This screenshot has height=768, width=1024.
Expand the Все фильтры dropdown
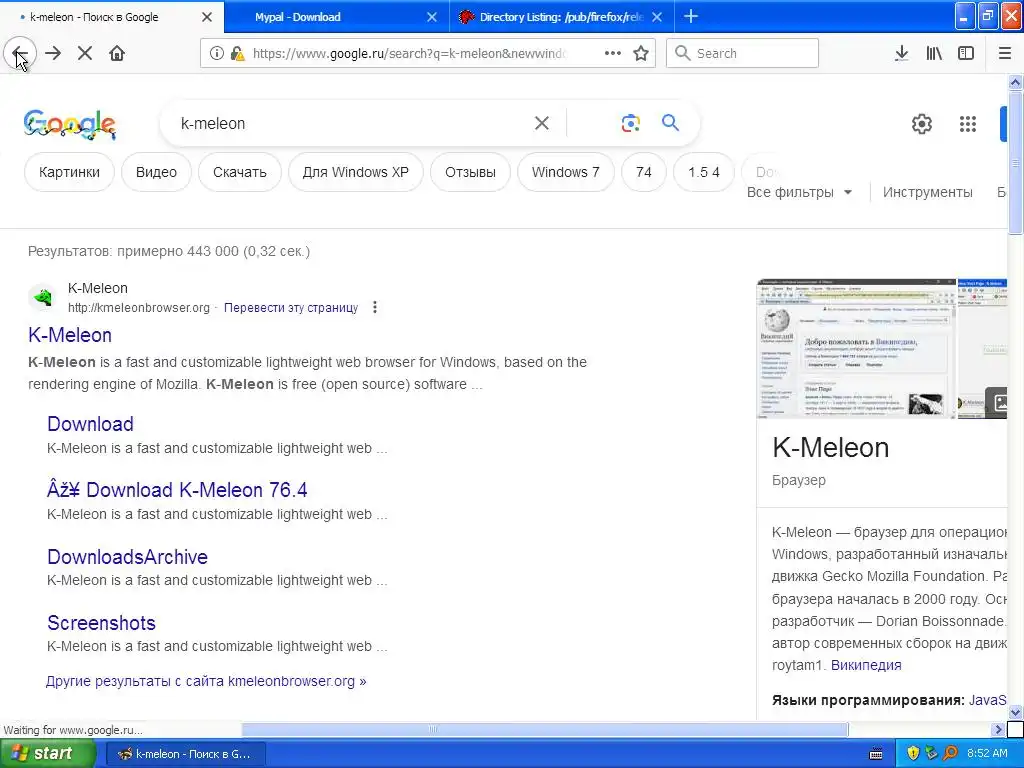coord(799,192)
